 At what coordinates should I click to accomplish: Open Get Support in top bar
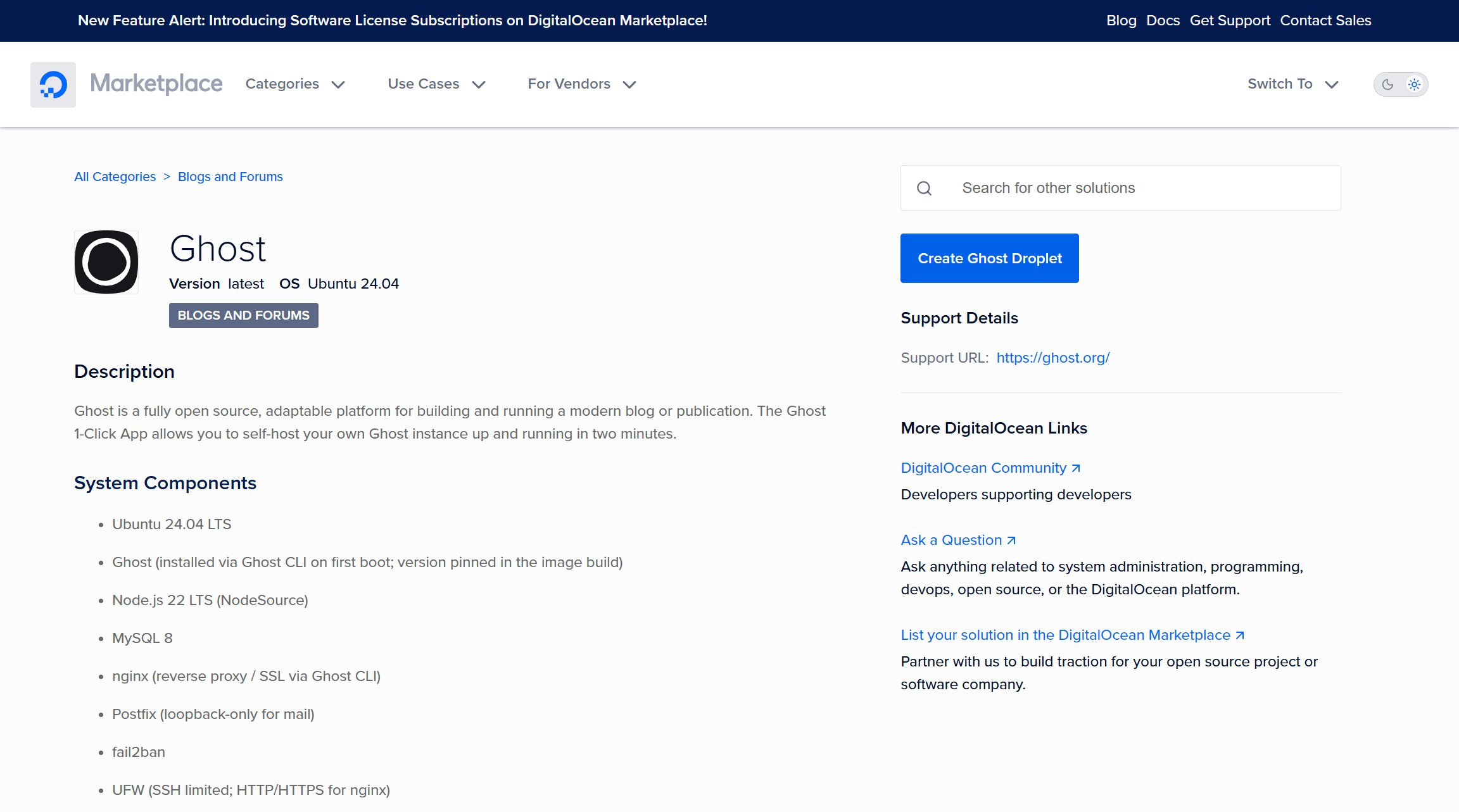1230,21
